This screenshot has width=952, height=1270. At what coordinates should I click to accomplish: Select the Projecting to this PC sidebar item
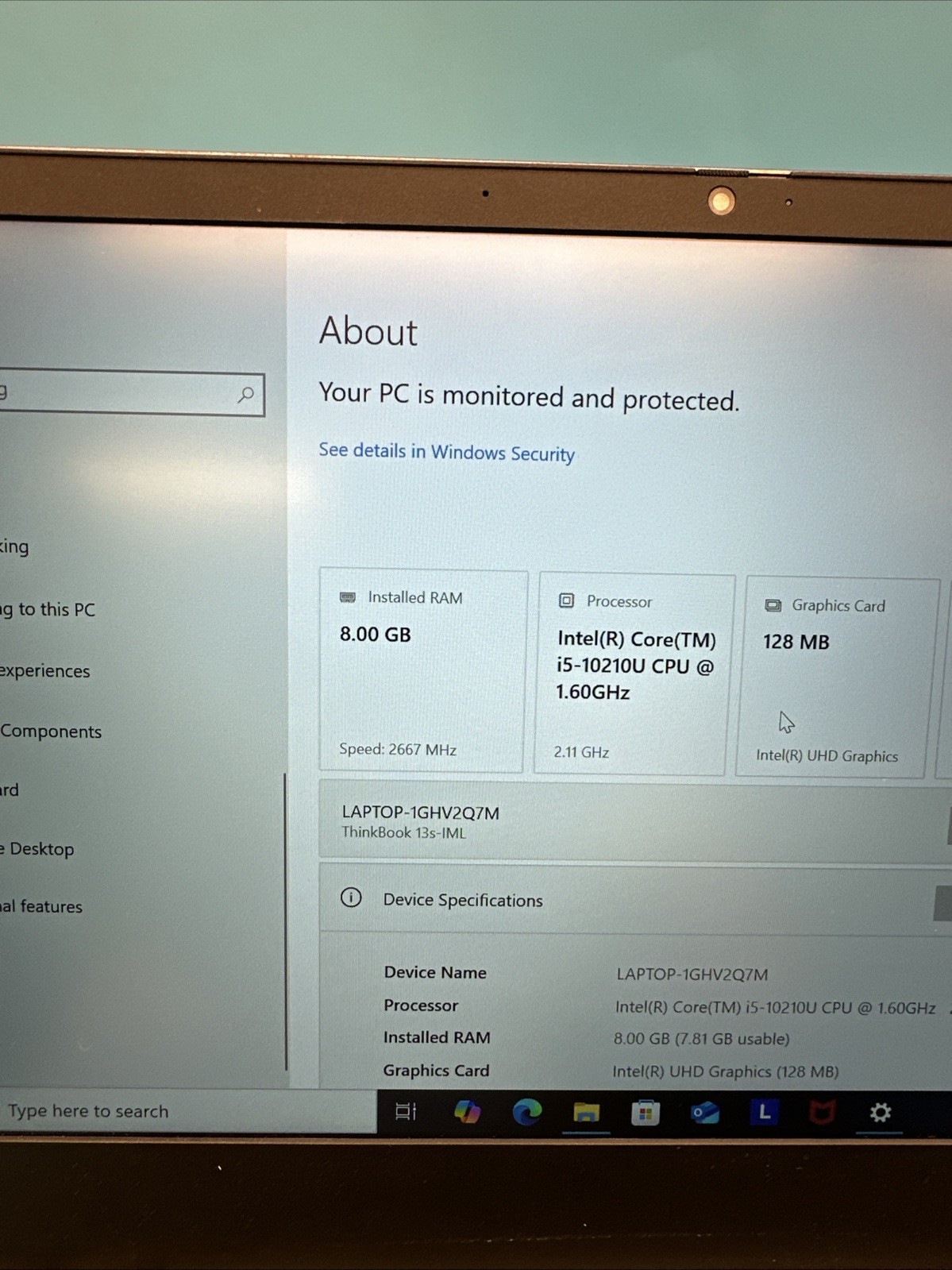(x=48, y=609)
